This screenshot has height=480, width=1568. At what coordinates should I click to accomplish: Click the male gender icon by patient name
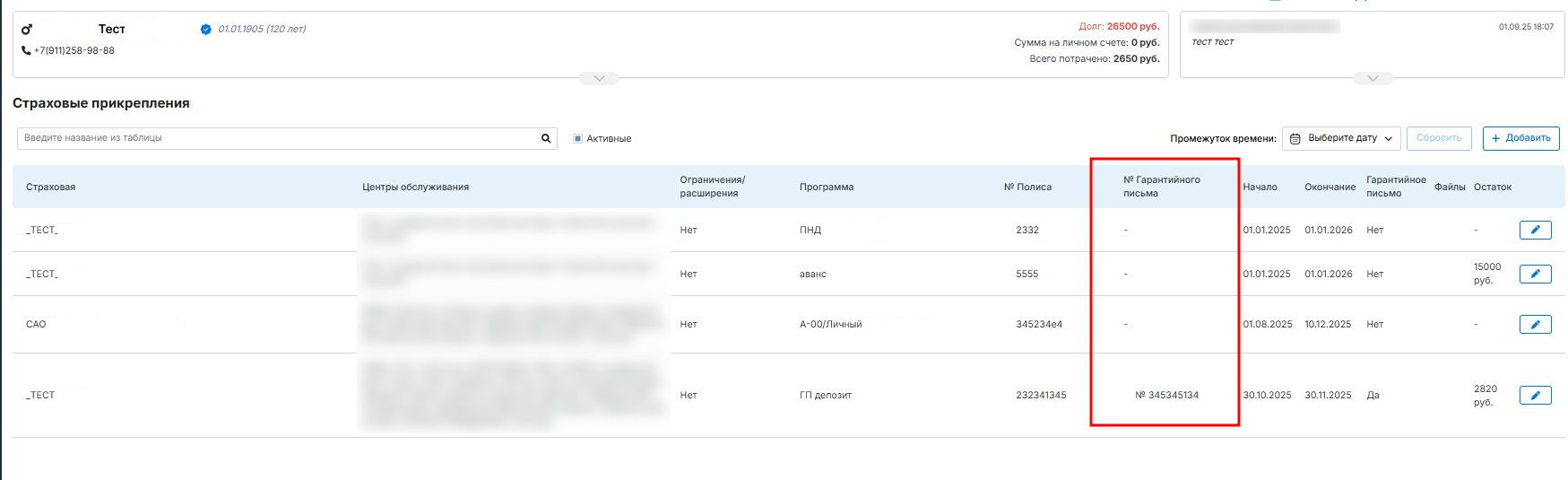[x=27, y=30]
